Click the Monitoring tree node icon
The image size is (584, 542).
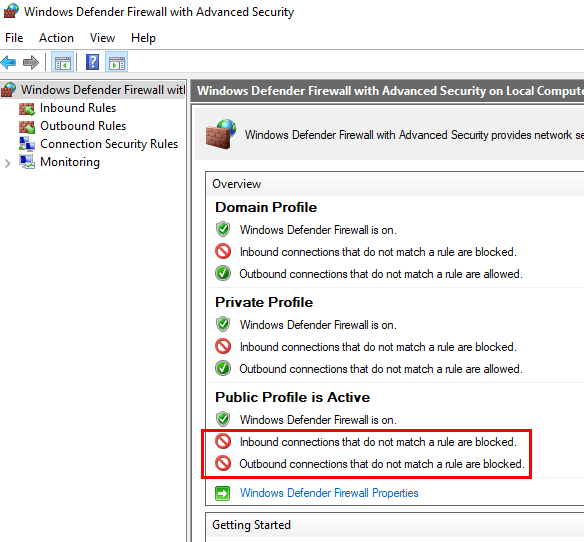tap(27, 162)
